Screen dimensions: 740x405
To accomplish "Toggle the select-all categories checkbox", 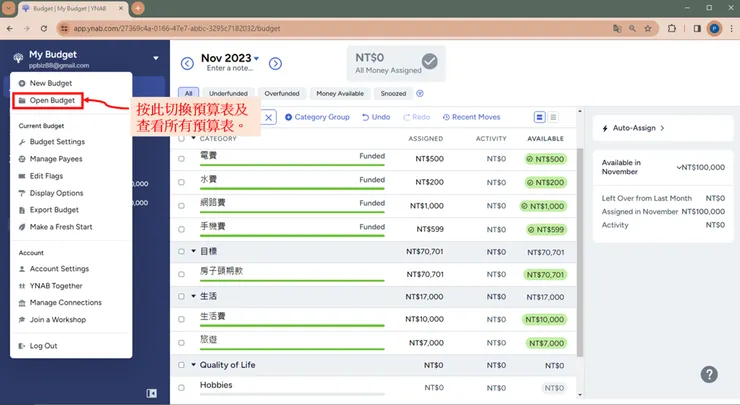I will (181, 139).
